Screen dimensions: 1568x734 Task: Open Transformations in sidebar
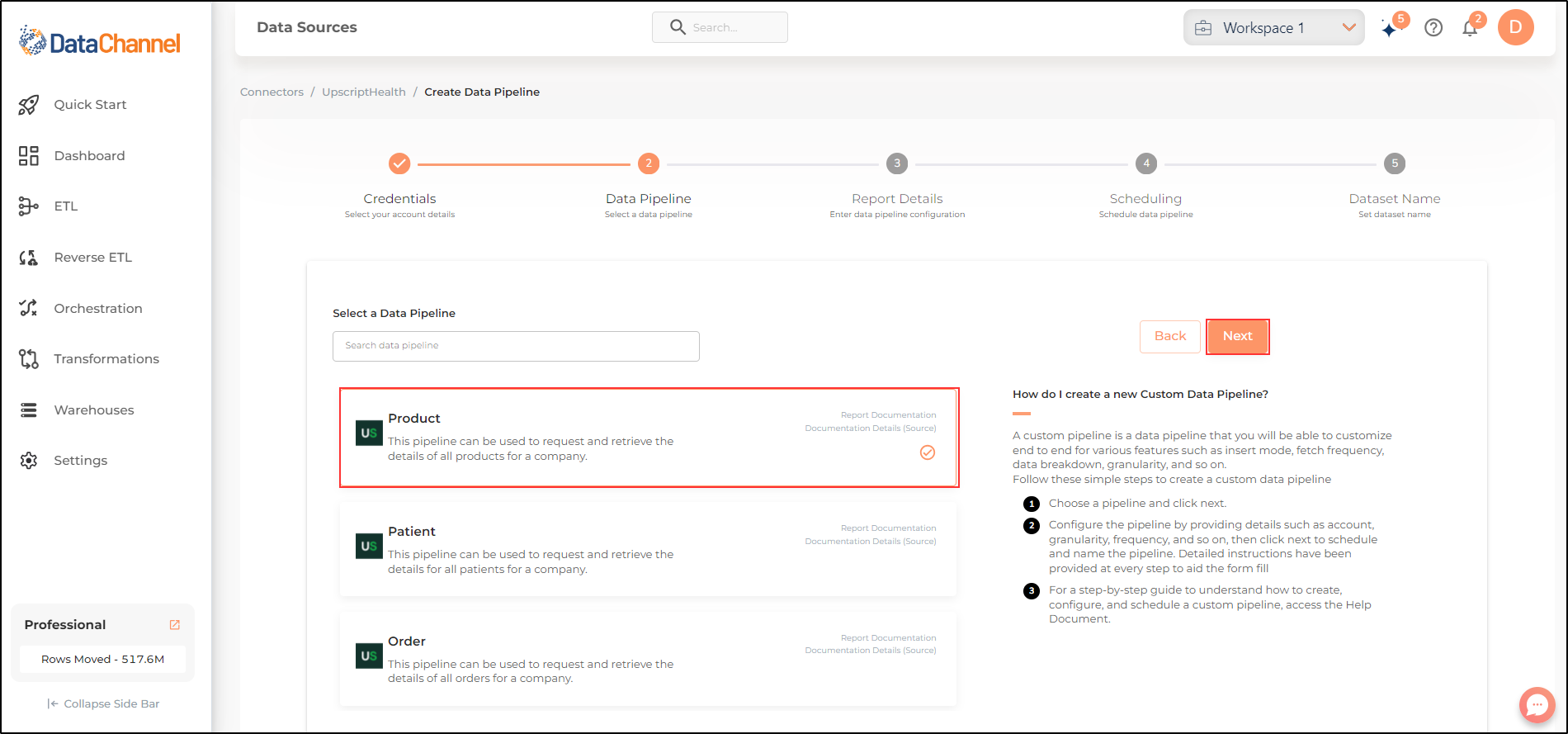tap(106, 359)
